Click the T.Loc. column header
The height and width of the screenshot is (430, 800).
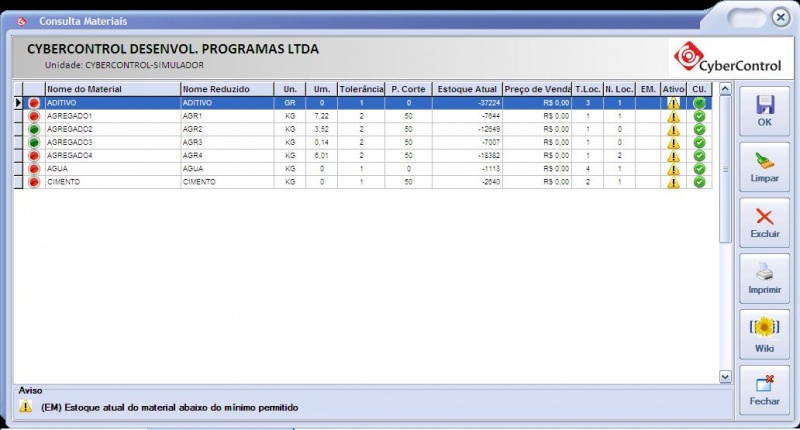click(x=588, y=89)
